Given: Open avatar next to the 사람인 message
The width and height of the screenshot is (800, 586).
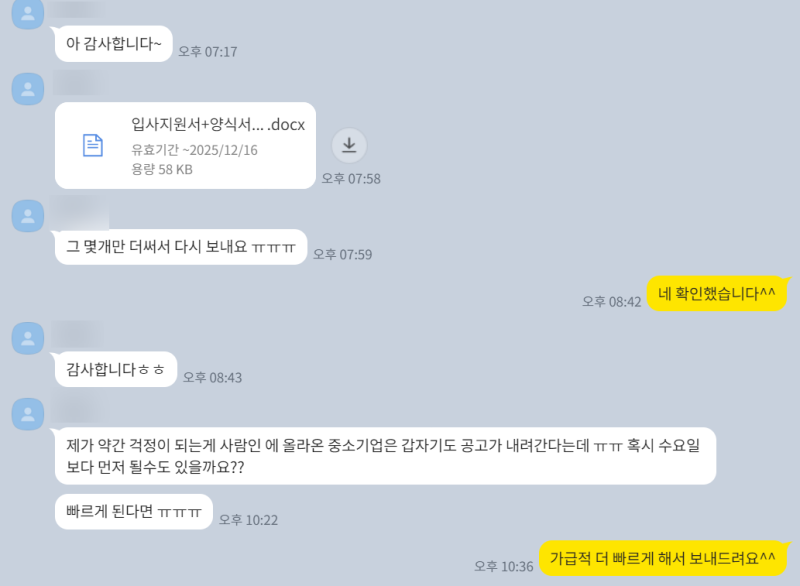Looking at the screenshot, I should point(28,414).
